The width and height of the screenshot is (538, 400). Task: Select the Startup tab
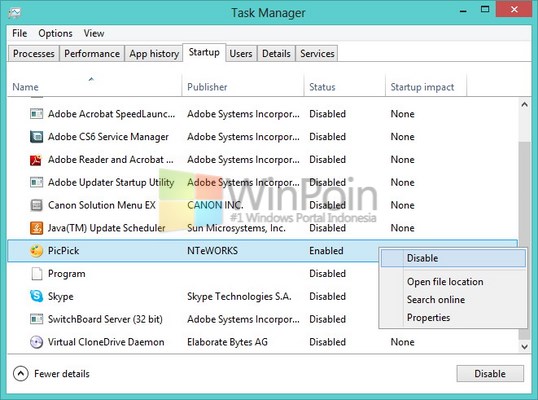(x=204, y=52)
